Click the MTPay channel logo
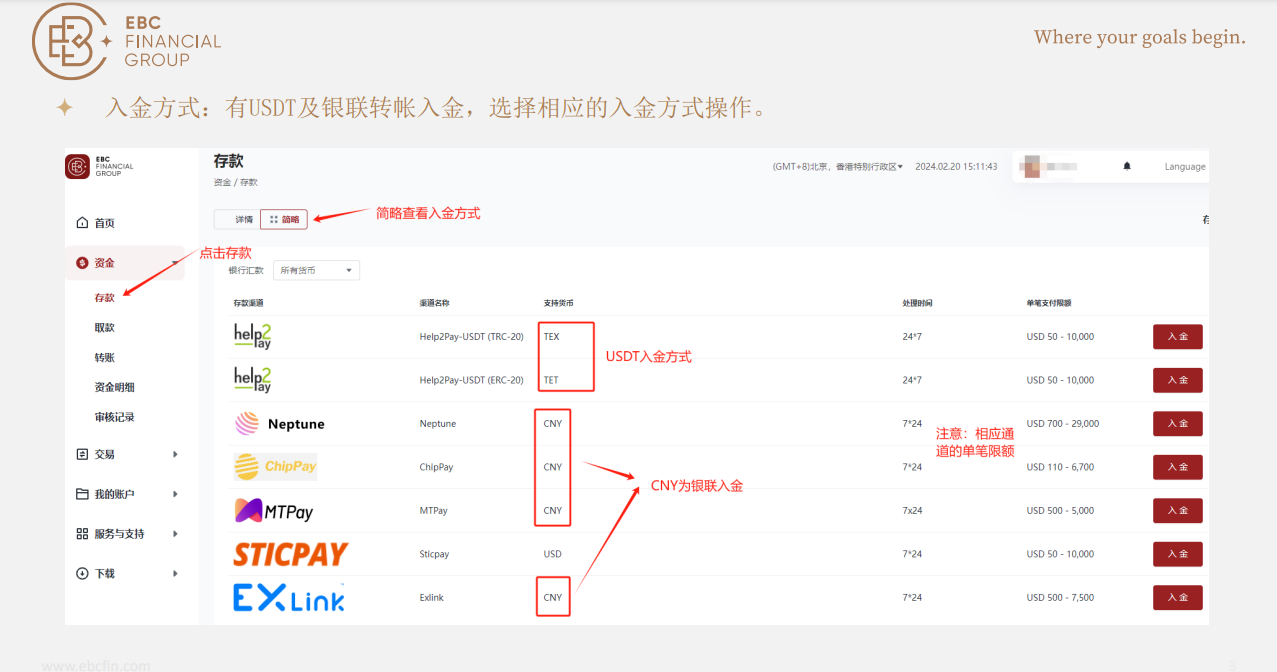Viewport: 1277px width, 672px height. pyautogui.click(x=273, y=511)
